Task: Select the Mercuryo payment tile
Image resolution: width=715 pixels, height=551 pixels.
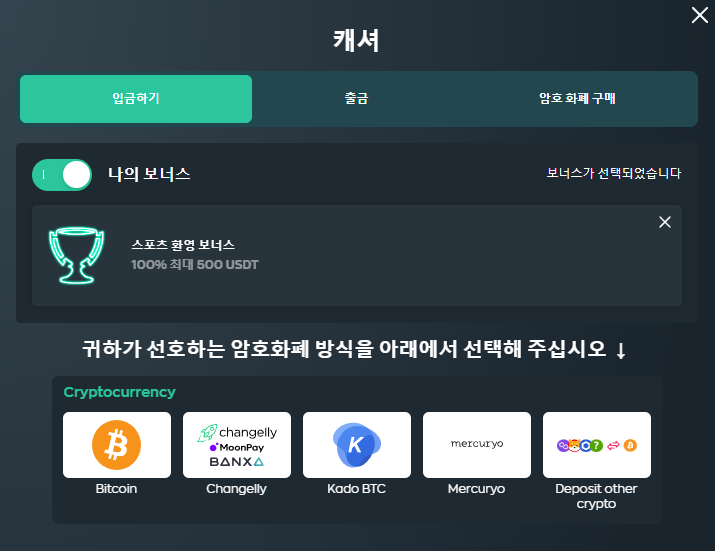Action: pyautogui.click(x=477, y=445)
